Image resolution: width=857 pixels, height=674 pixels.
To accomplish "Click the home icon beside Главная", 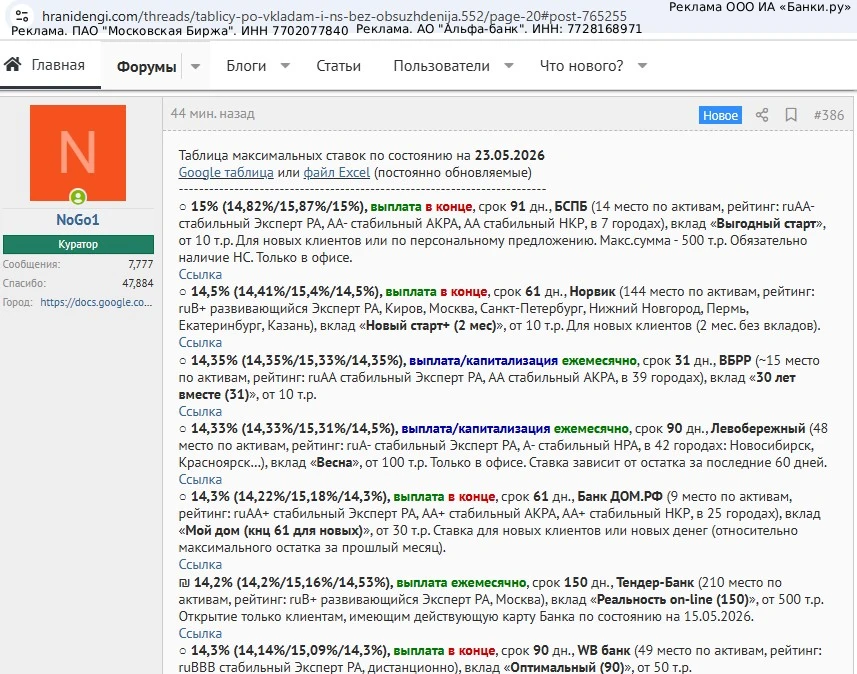I will point(13,65).
